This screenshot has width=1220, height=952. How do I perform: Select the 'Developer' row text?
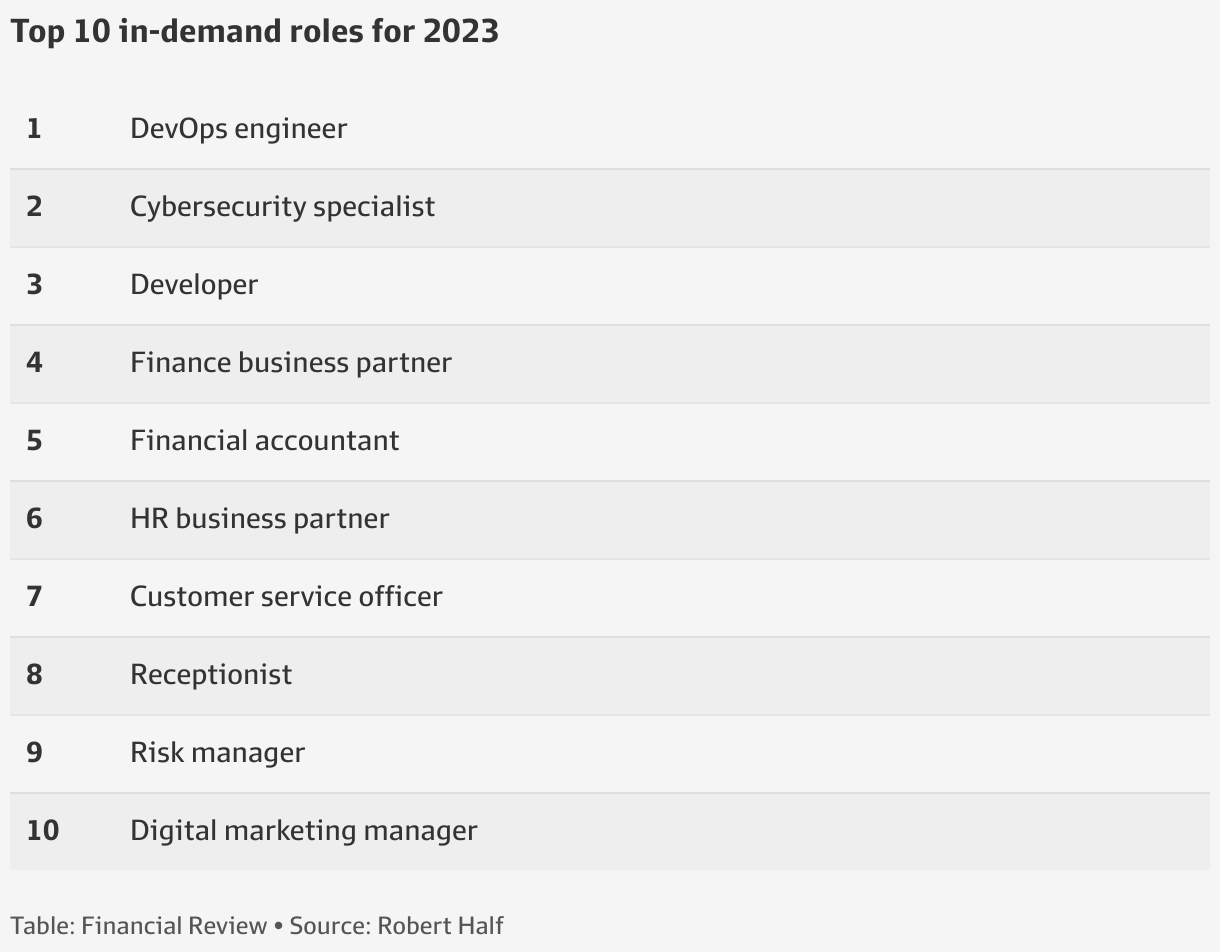coord(194,285)
